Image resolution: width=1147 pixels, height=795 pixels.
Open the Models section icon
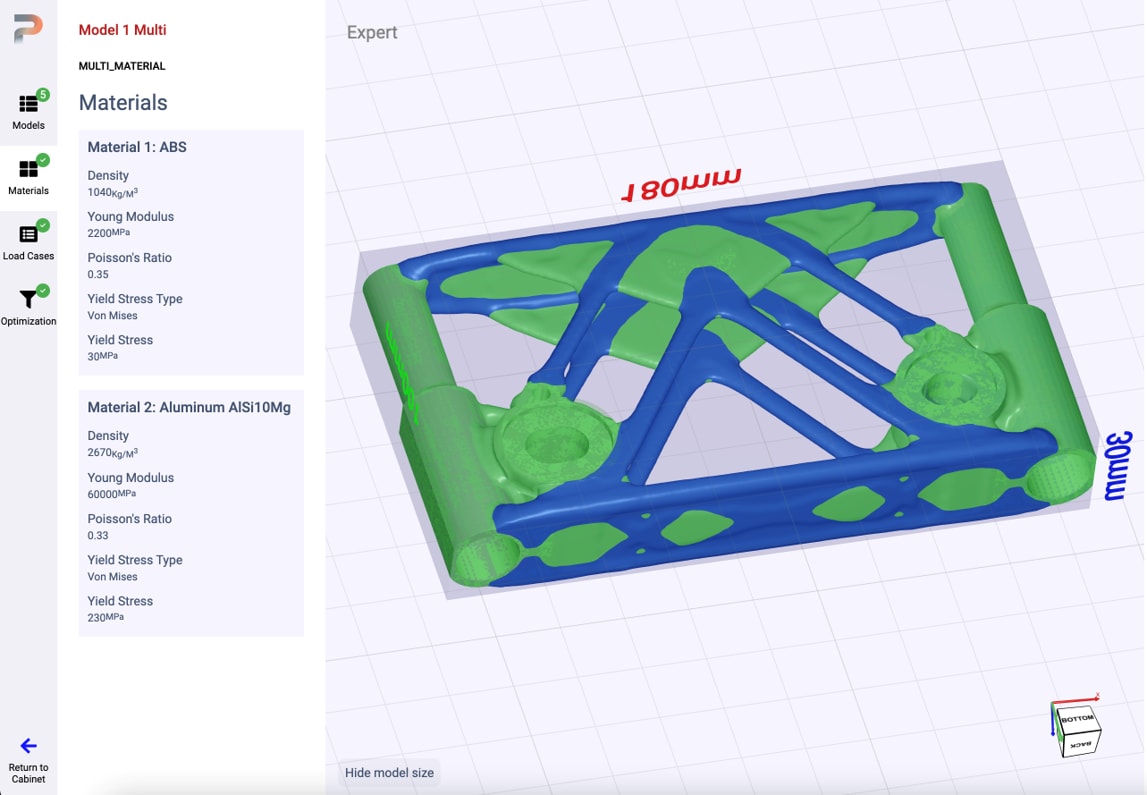pyautogui.click(x=29, y=103)
